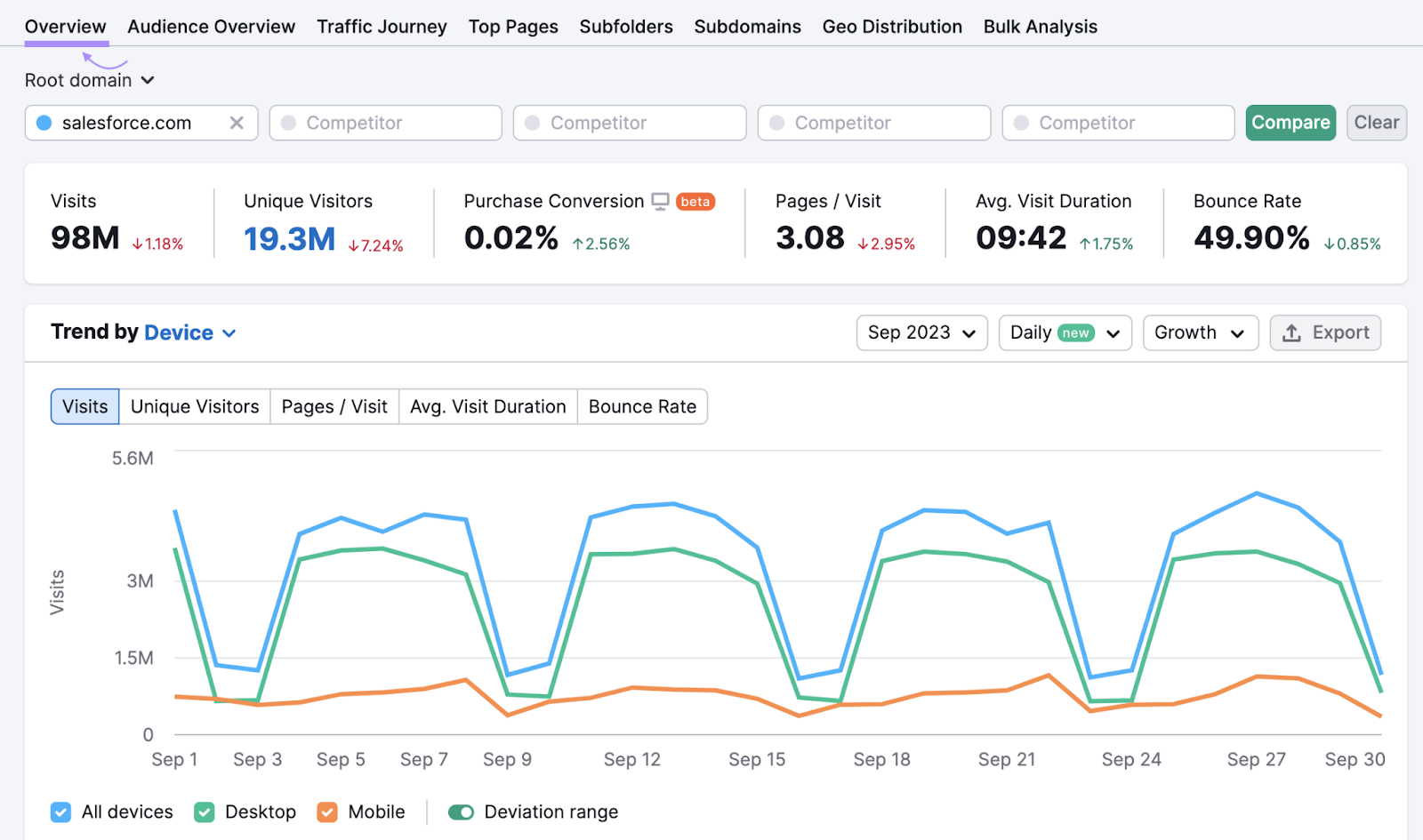Click the Clear button
Viewport: 1423px width, 840px height.
click(1376, 123)
